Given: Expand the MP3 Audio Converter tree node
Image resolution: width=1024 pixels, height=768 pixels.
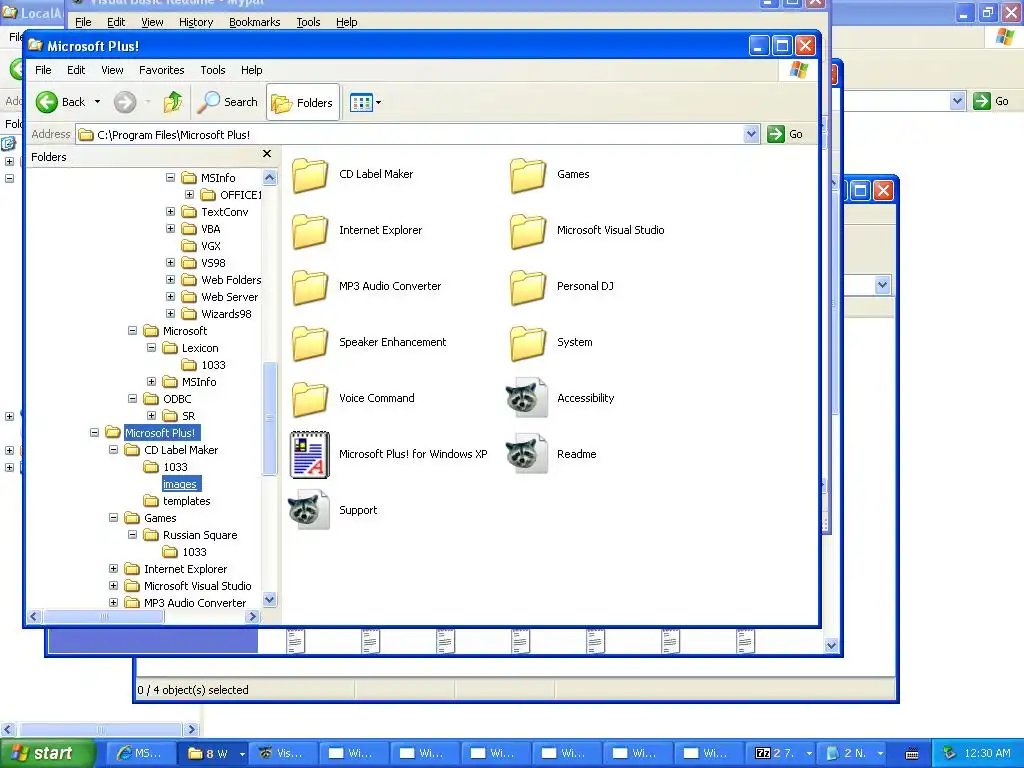Looking at the screenshot, I should [114, 603].
